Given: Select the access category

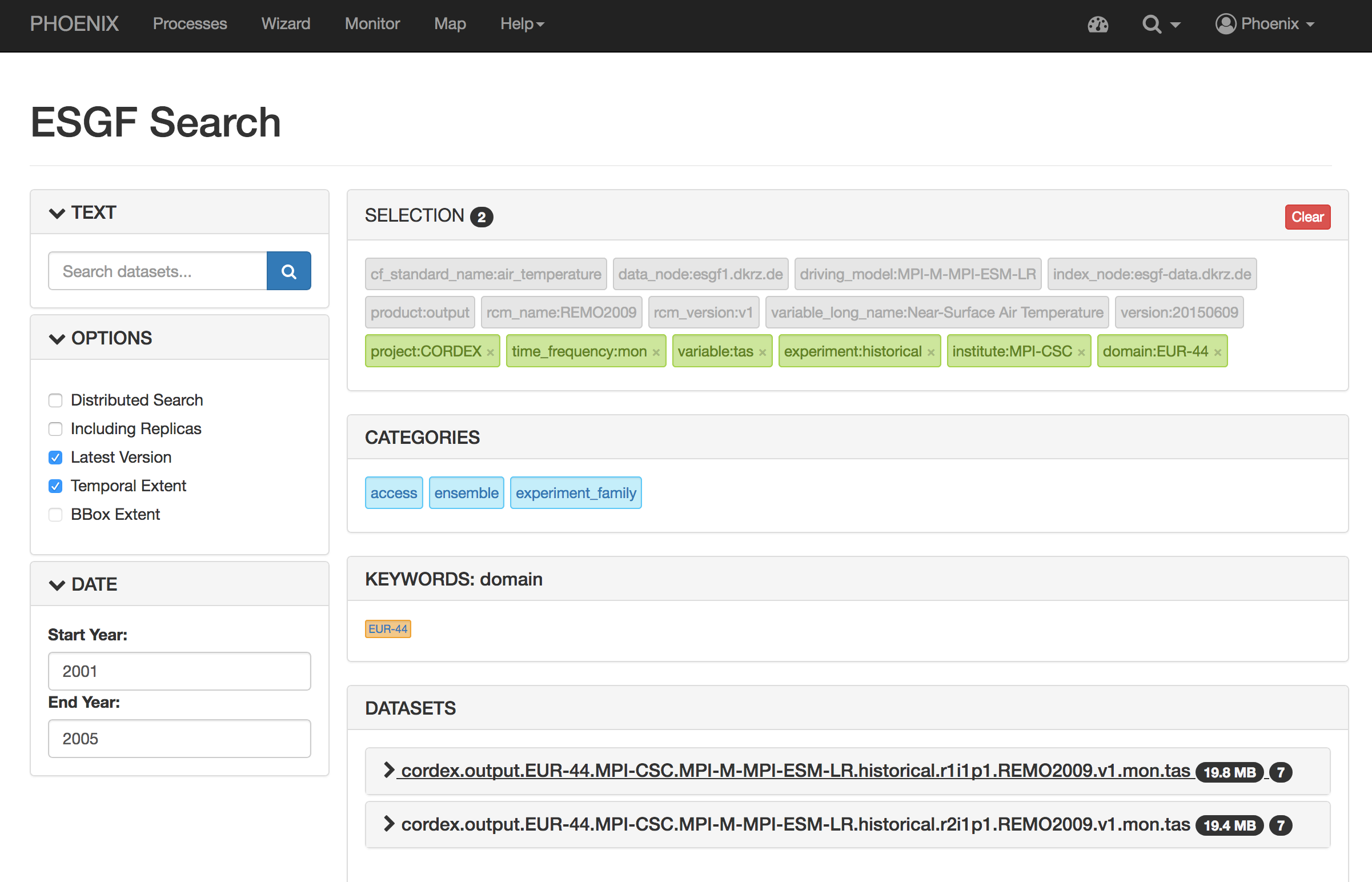Looking at the screenshot, I should click(x=394, y=493).
